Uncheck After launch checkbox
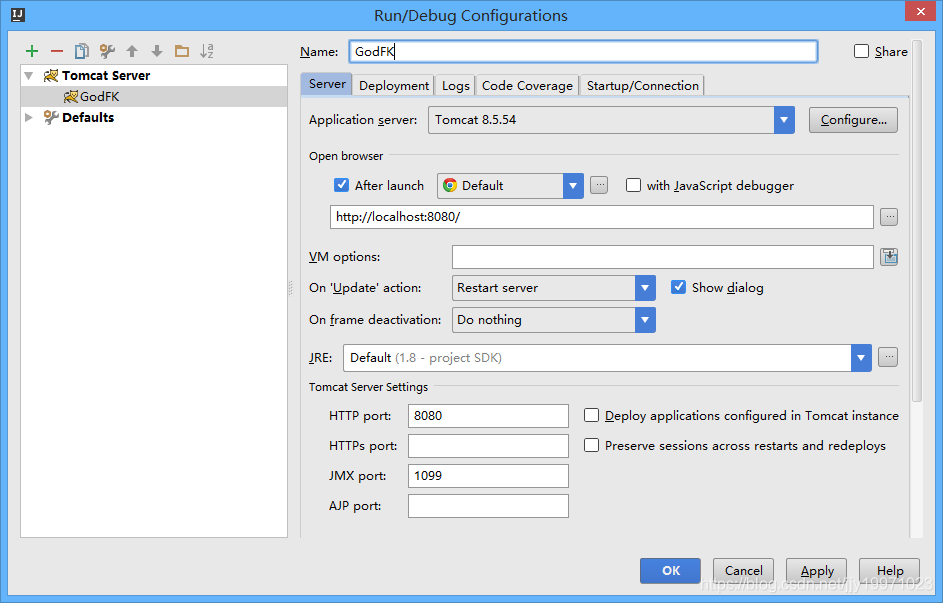943x603 pixels. pos(342,185)
